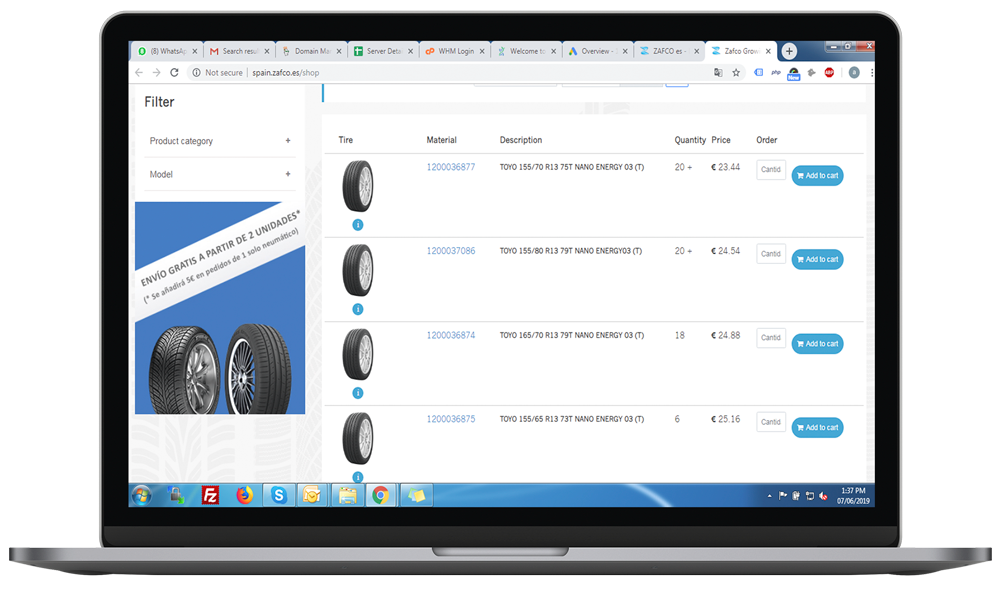Show info for tire TOYO 155/80 R13 79T
This screenshot has height=594, width=1000.
click(358, 309)
